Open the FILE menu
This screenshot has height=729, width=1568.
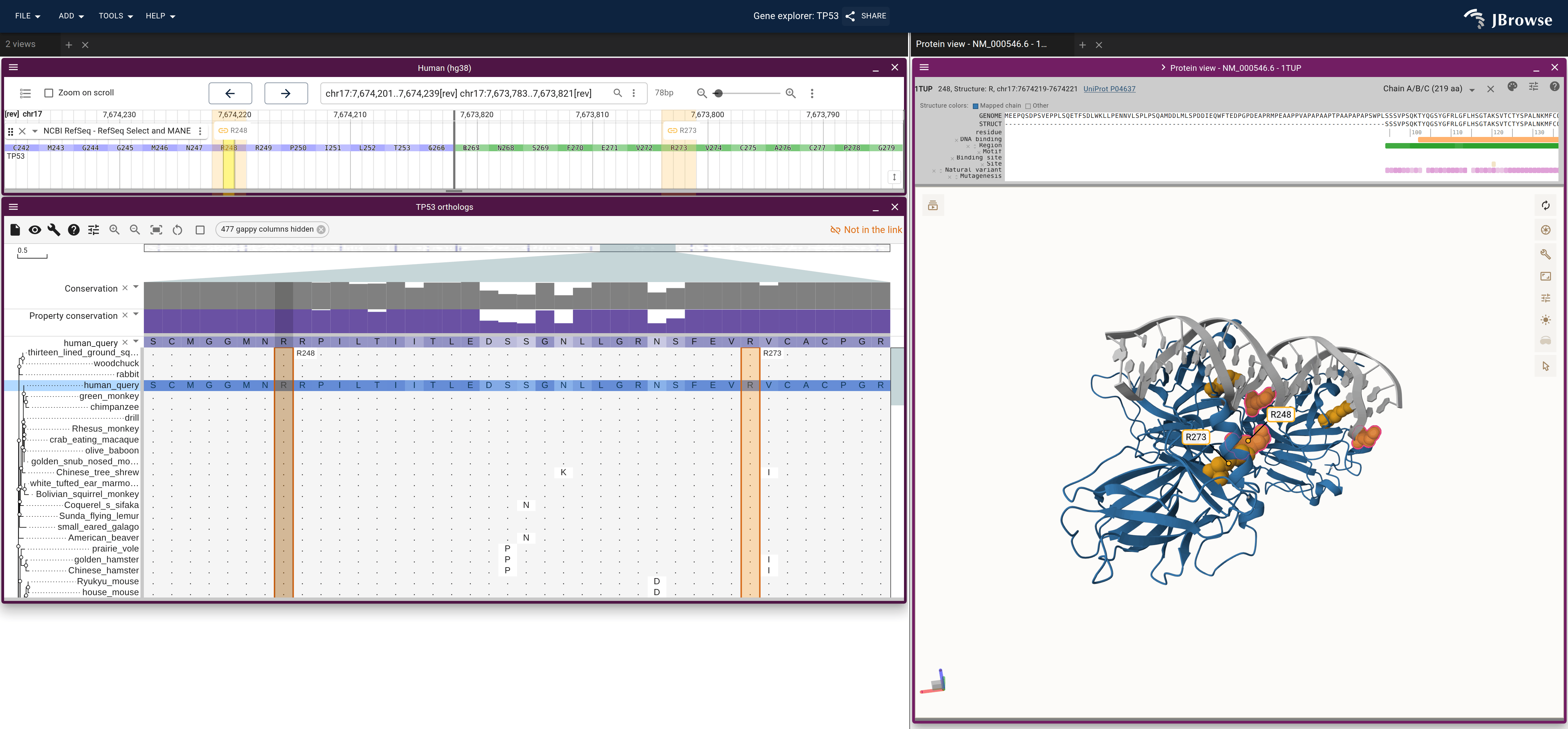tap(28, 16)
